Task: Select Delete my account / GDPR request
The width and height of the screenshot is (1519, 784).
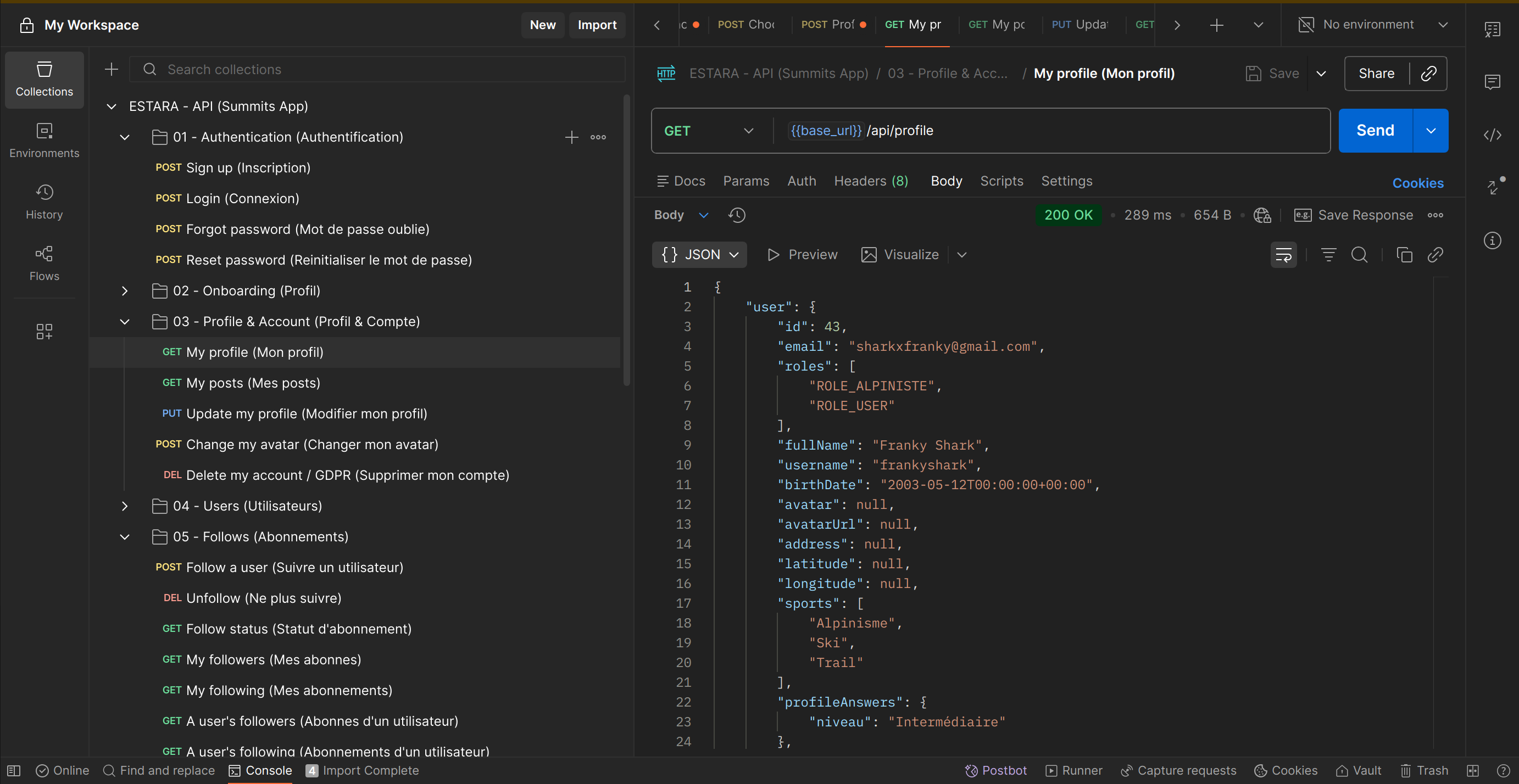Action: click(x=347, y=475)
